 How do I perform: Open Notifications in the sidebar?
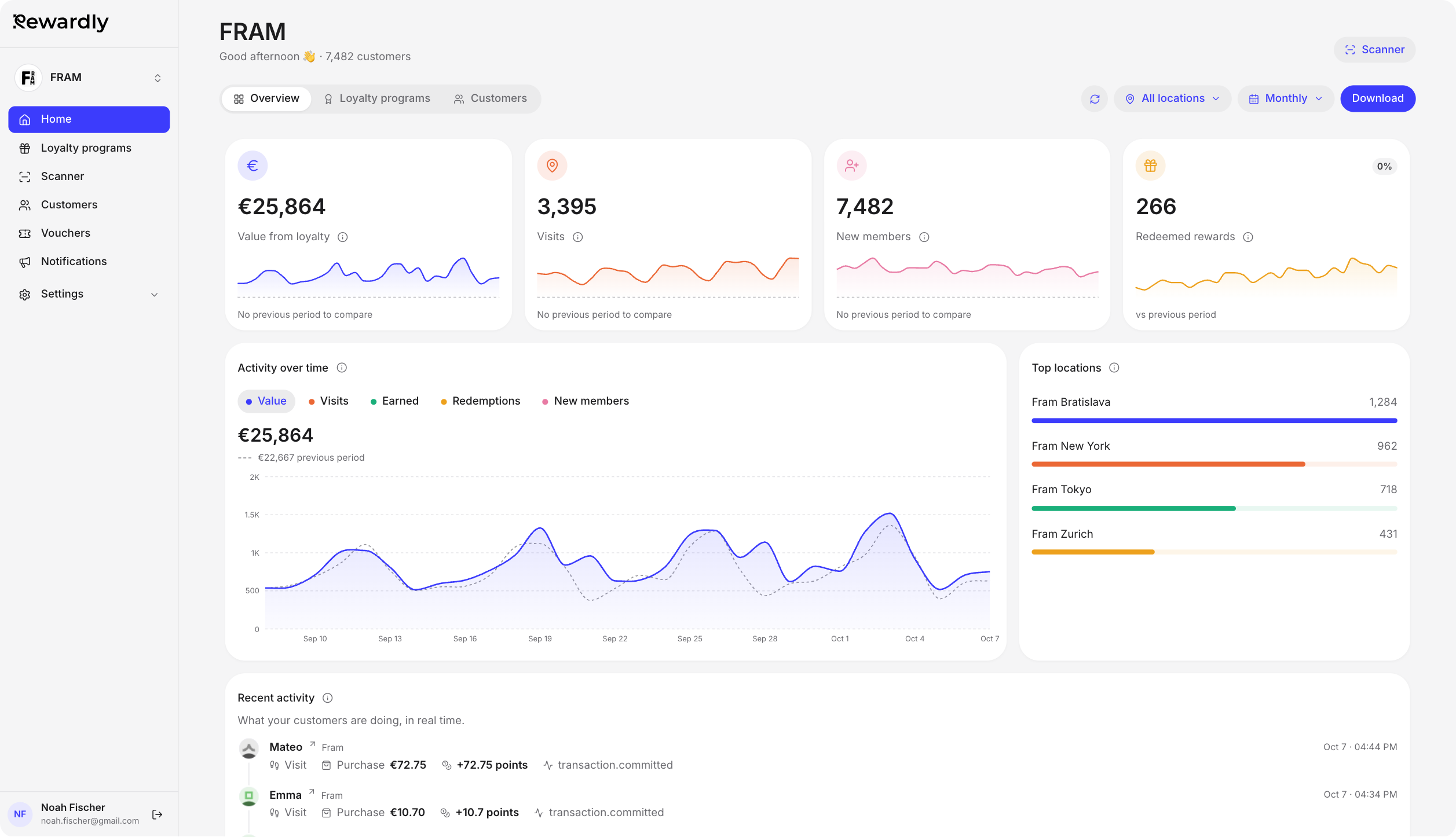89,262
